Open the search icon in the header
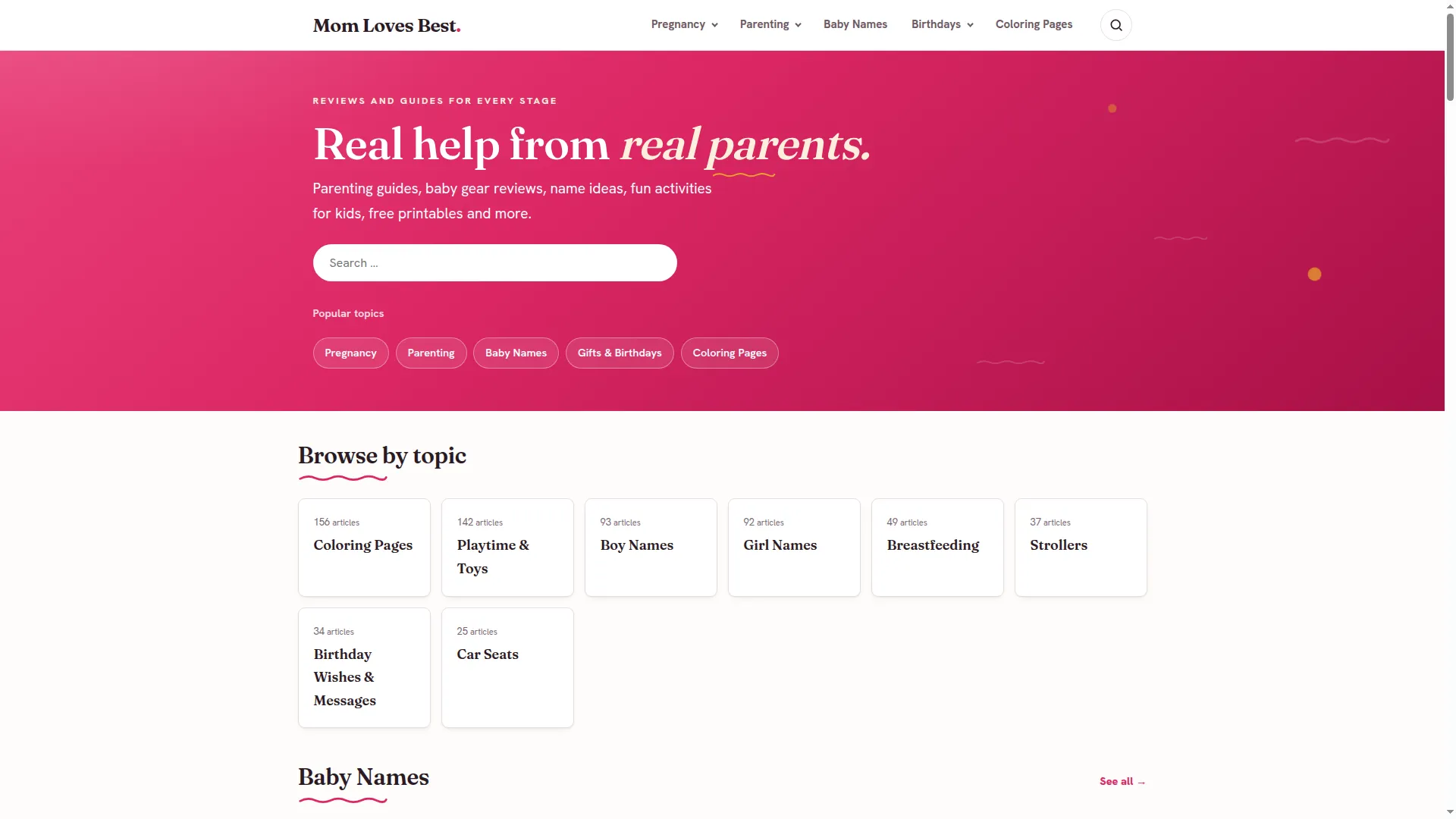The image size is (1456, 819). pos(1116,25)
